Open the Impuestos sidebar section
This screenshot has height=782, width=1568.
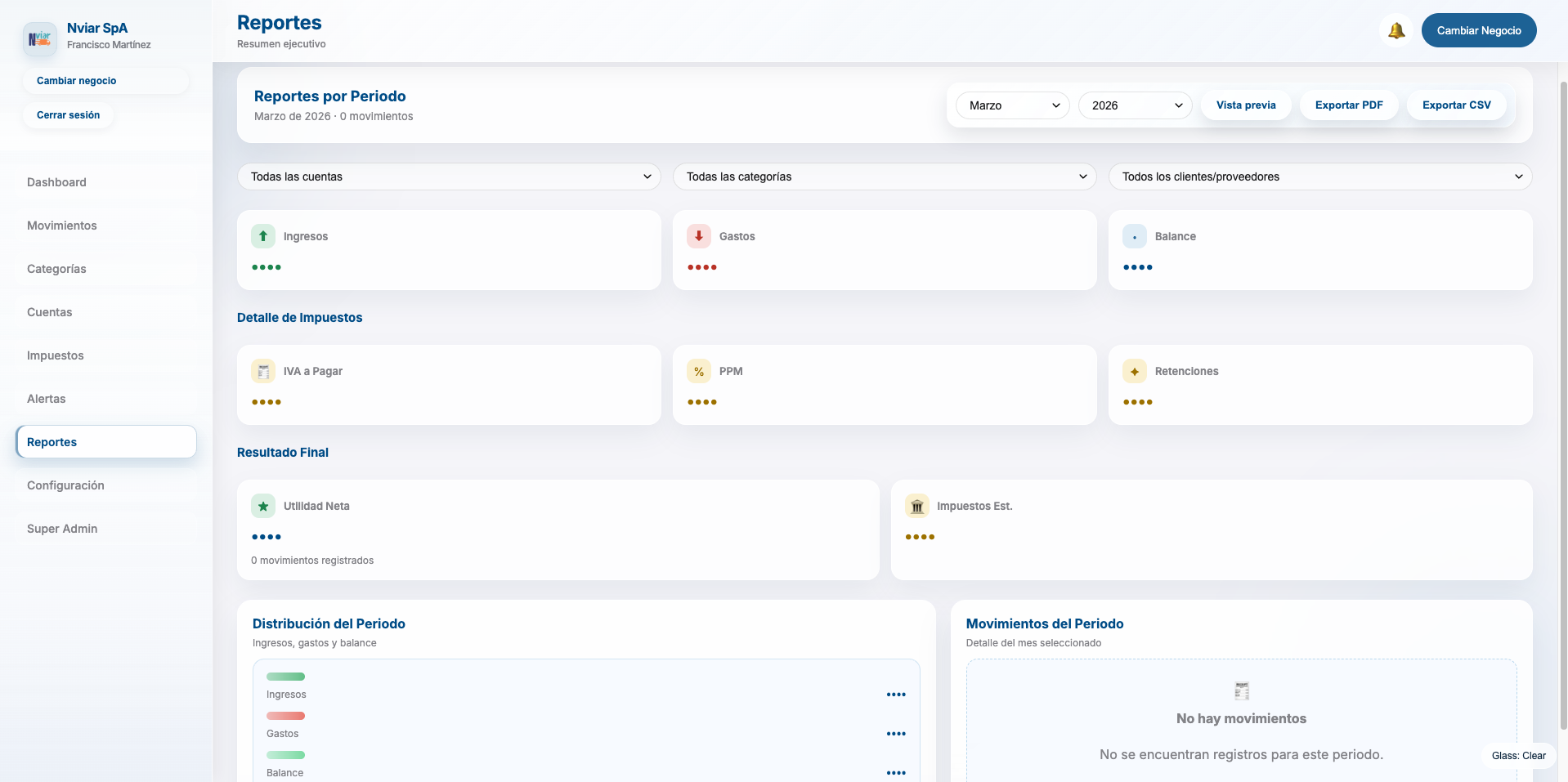pyautogui.click(x=56, y=355)
